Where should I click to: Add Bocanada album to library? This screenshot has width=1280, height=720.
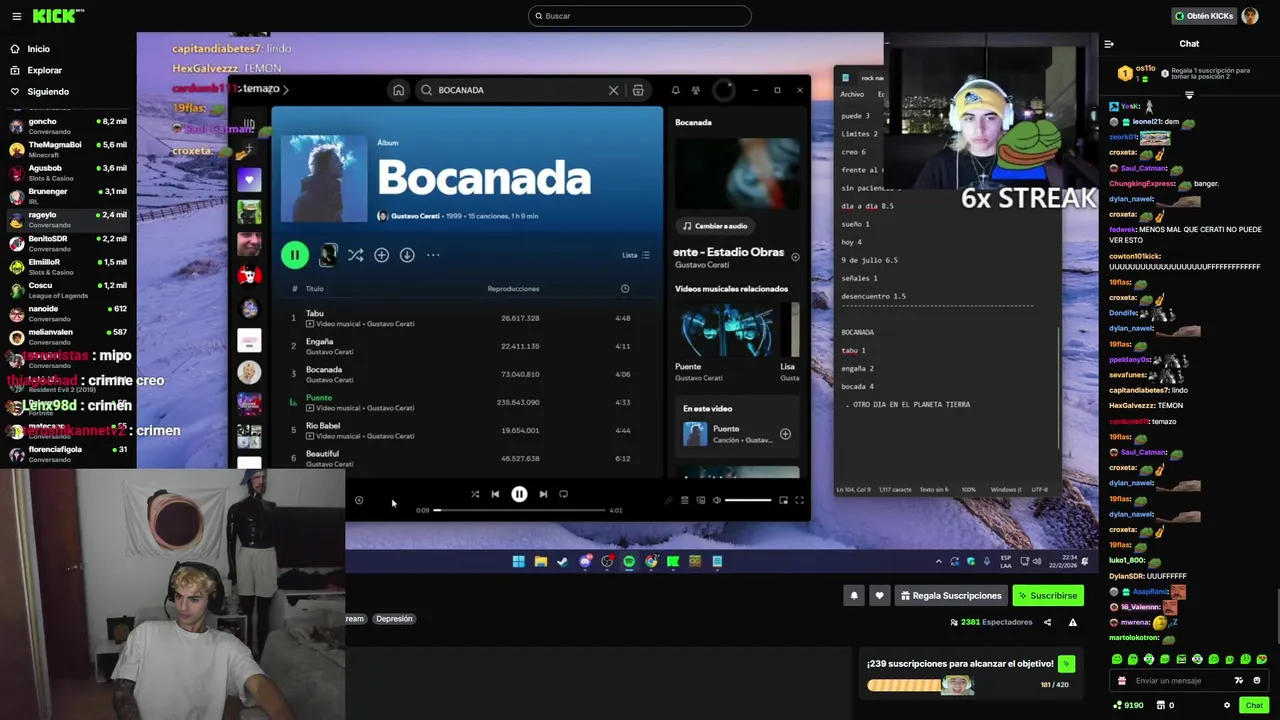coord(381,255)
